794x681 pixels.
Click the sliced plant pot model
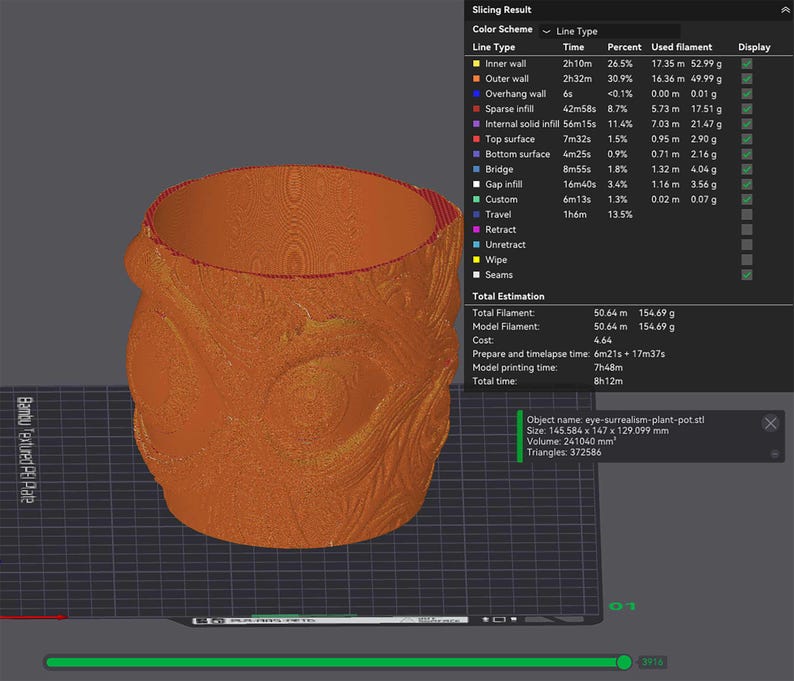(294, 357)
